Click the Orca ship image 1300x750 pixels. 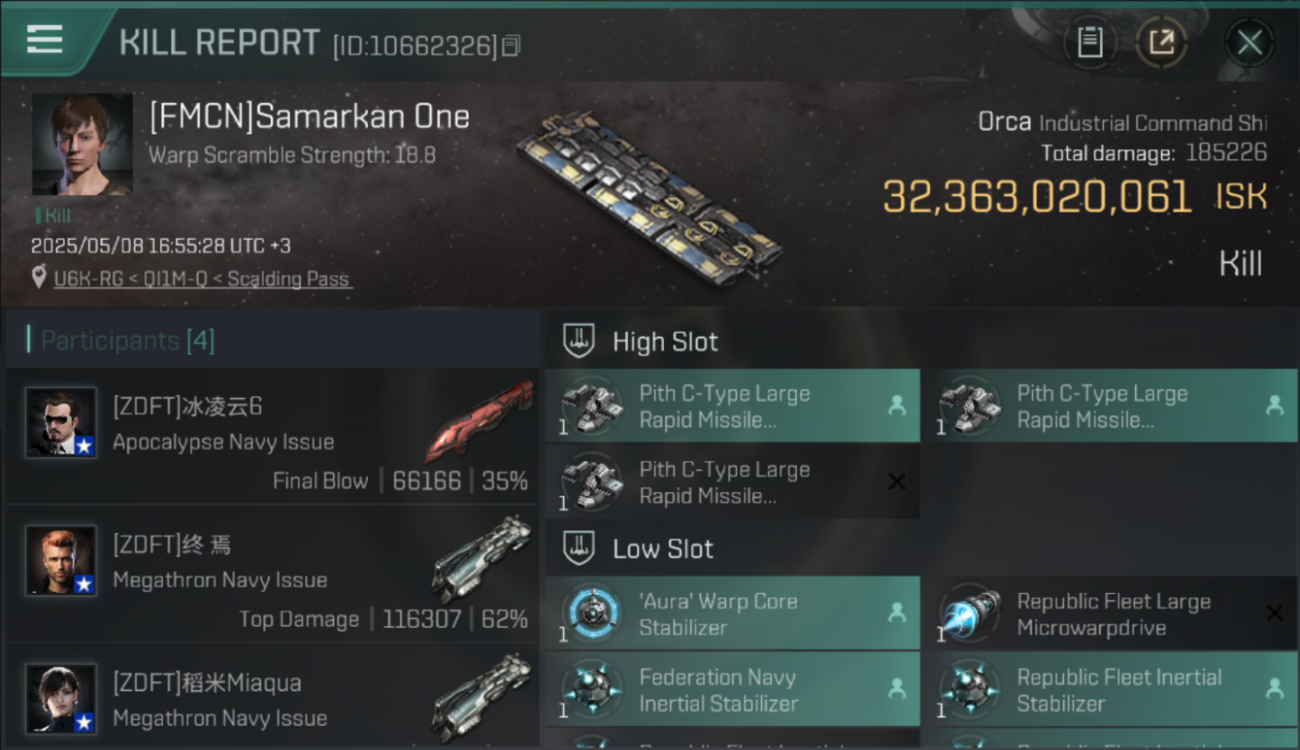click(x=650, y=196)
